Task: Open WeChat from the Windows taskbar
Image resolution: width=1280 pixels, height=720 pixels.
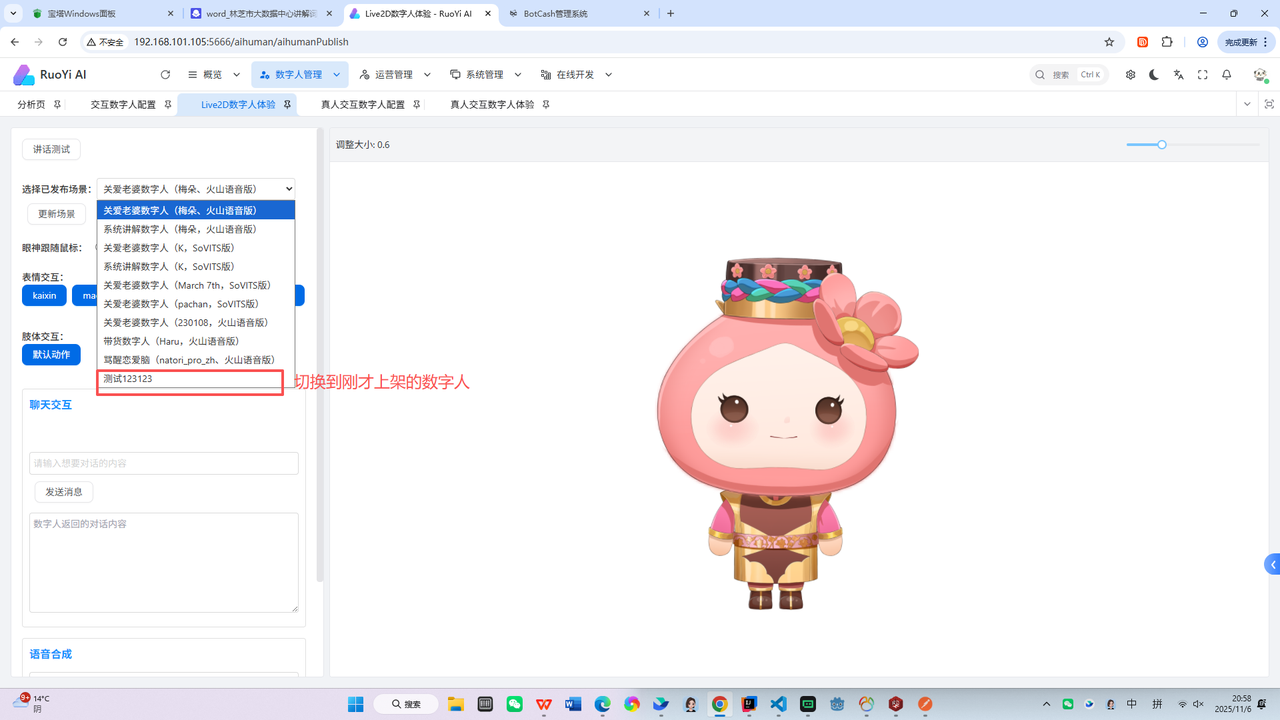Action: pyautogui.click(x=514, y=704)
